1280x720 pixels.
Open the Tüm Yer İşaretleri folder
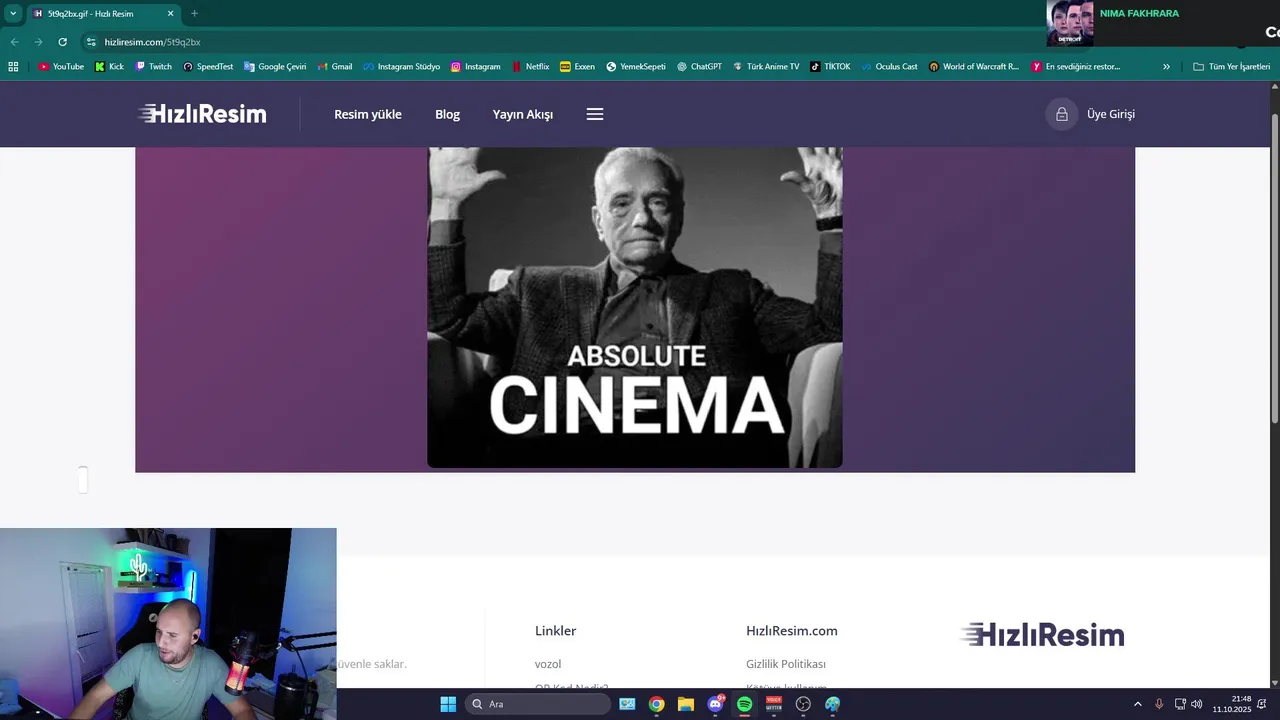coord(1232,66)
